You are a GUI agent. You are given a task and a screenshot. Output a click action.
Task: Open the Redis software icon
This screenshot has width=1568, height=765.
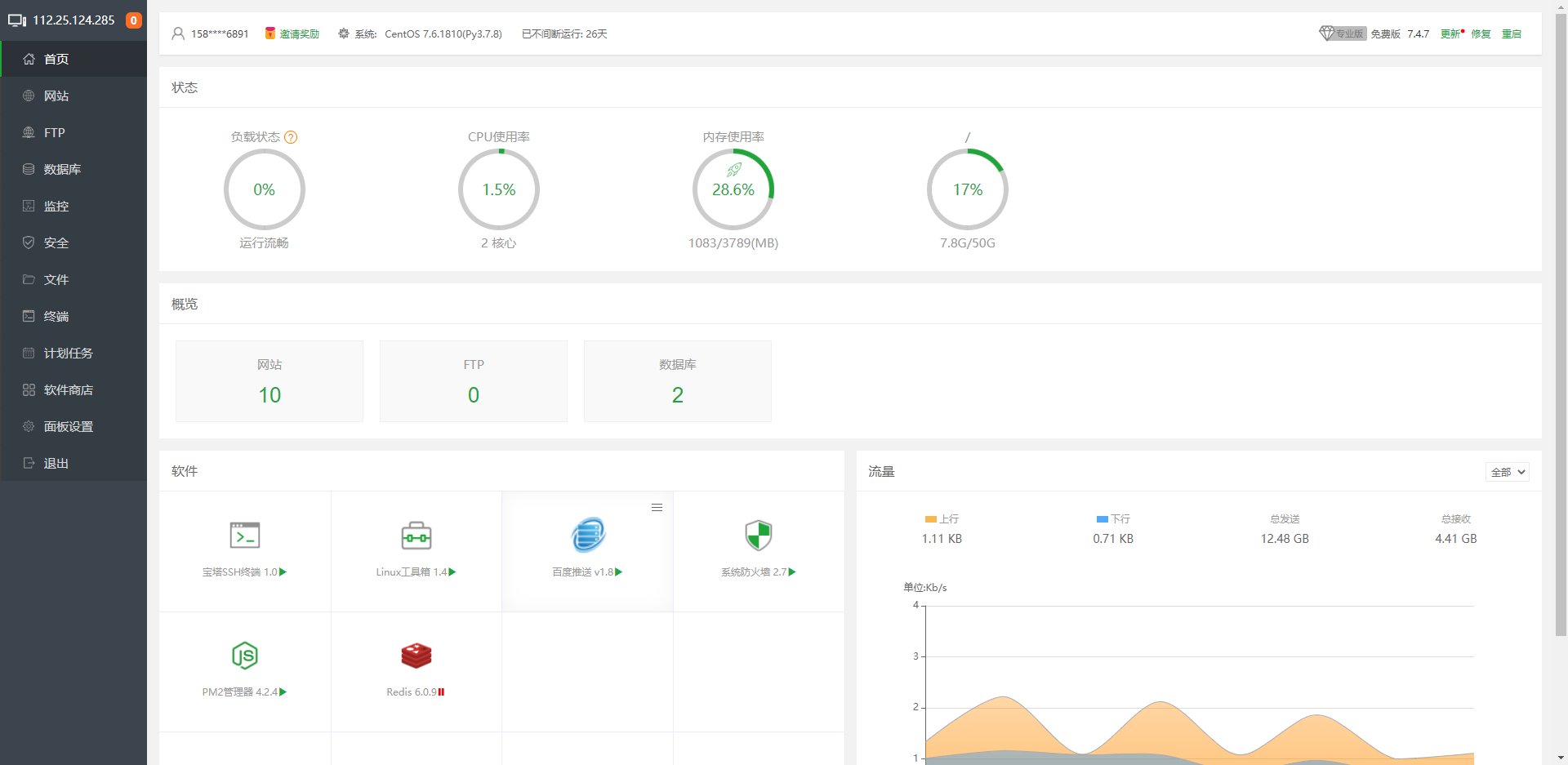[x=416, y=655]
